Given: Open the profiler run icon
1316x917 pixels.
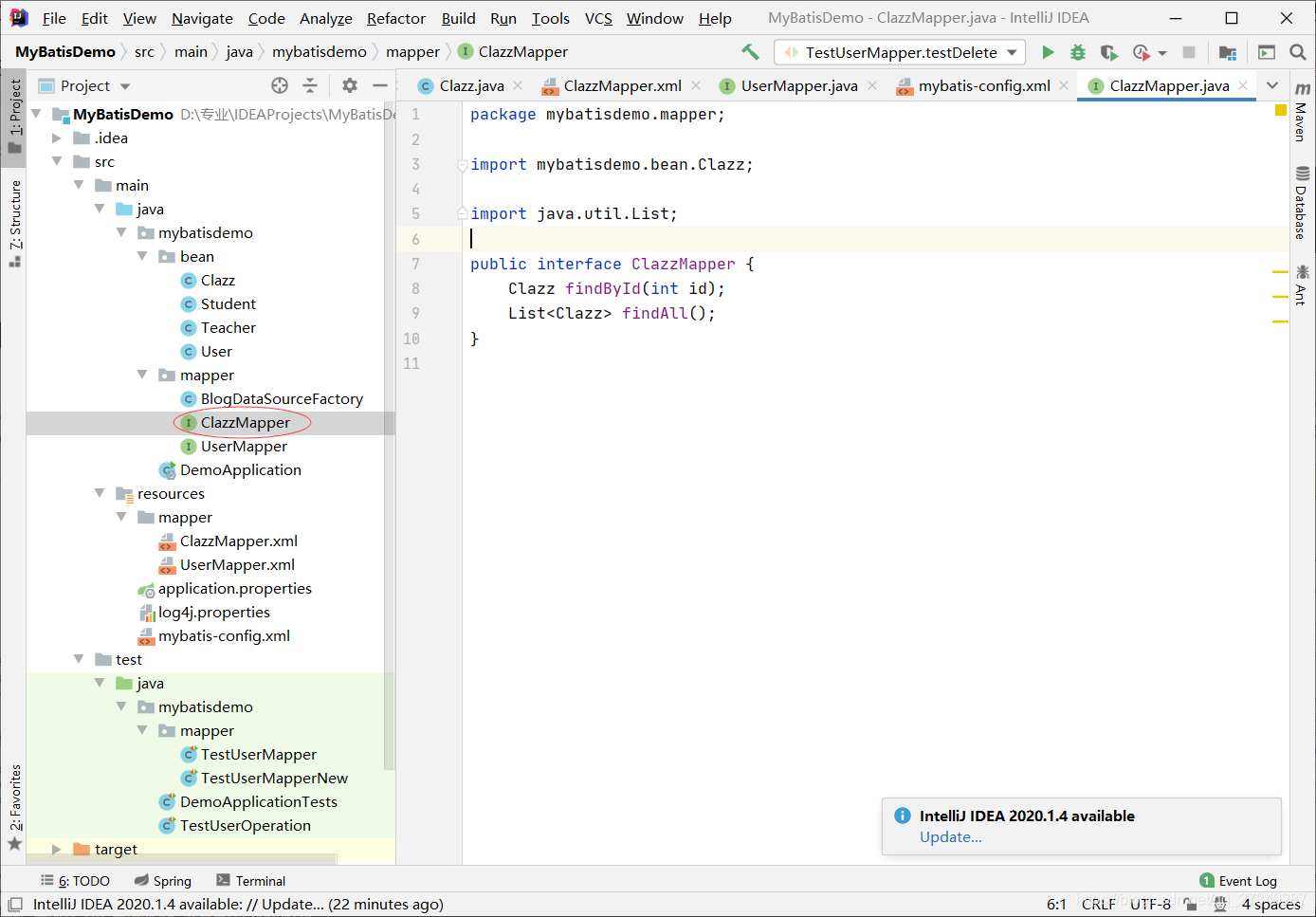Looking at the screenshot, I should [x=1141, y=52].
